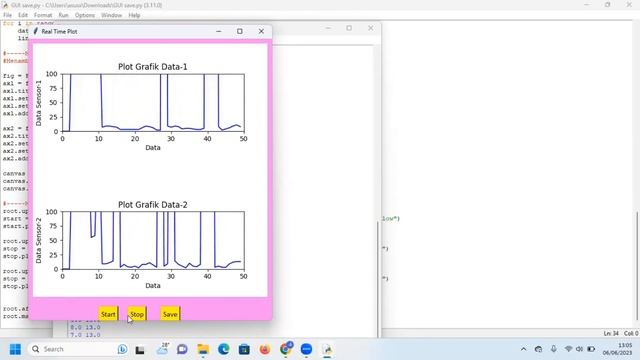This screenshot has height=360, width=640.
Task: Open the Help menu in IDLE
Action: [x=134, y=15]
